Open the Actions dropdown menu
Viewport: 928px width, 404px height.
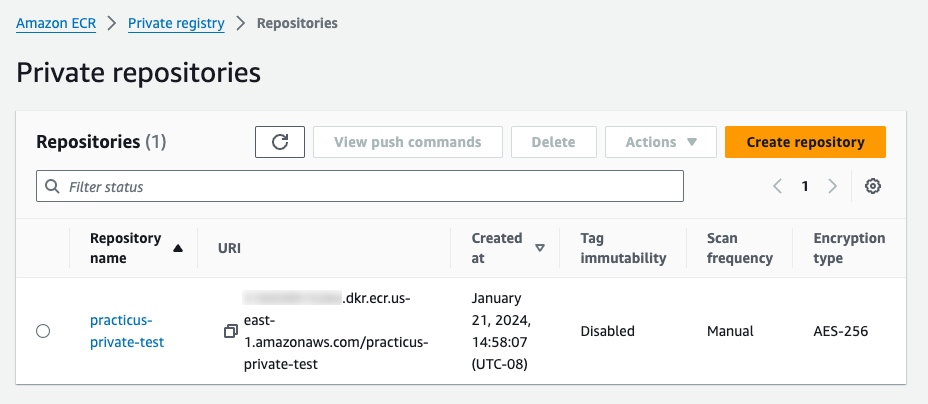tap(660, 142)
